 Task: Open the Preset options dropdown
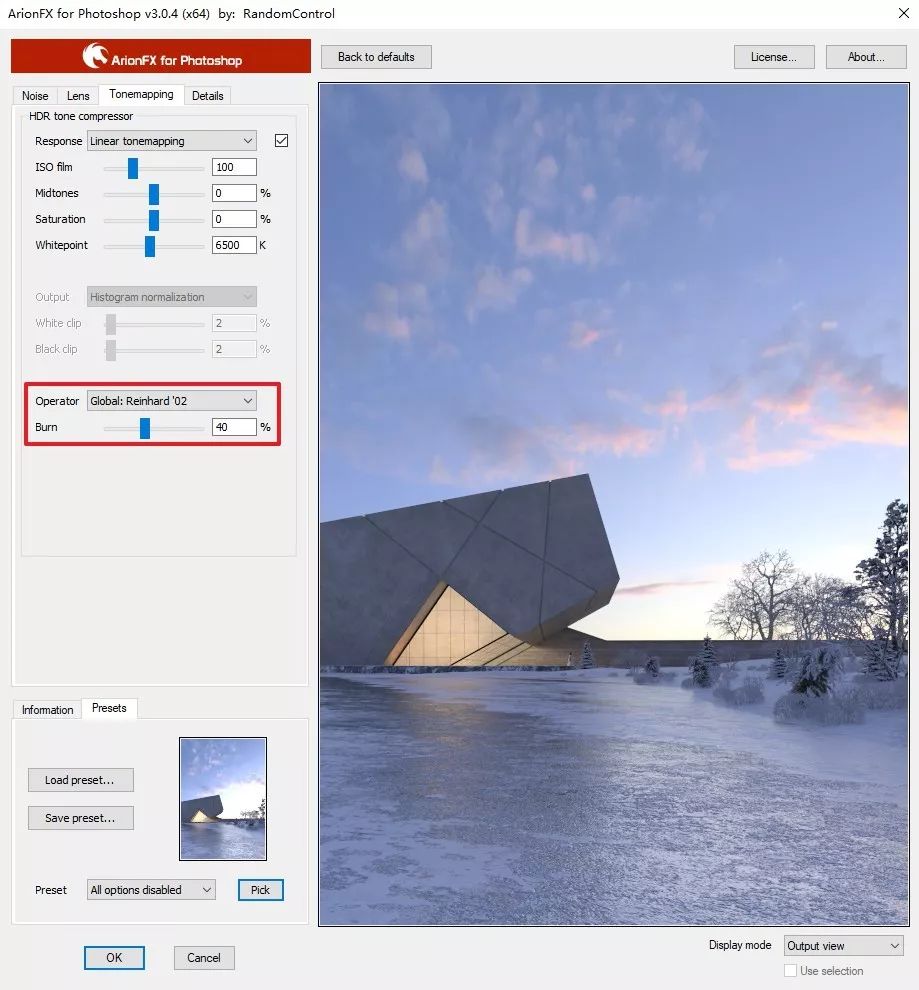click(151, 890)
